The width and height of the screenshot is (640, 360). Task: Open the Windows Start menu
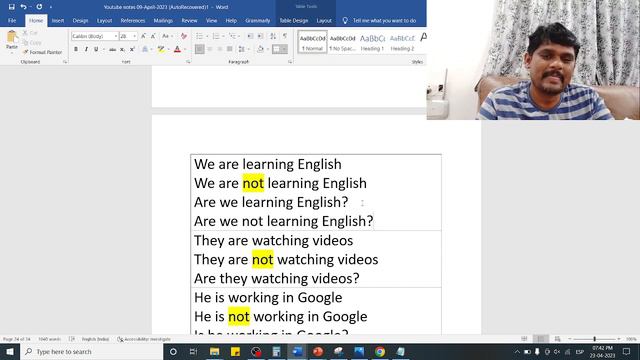click(x=10, y=351)
